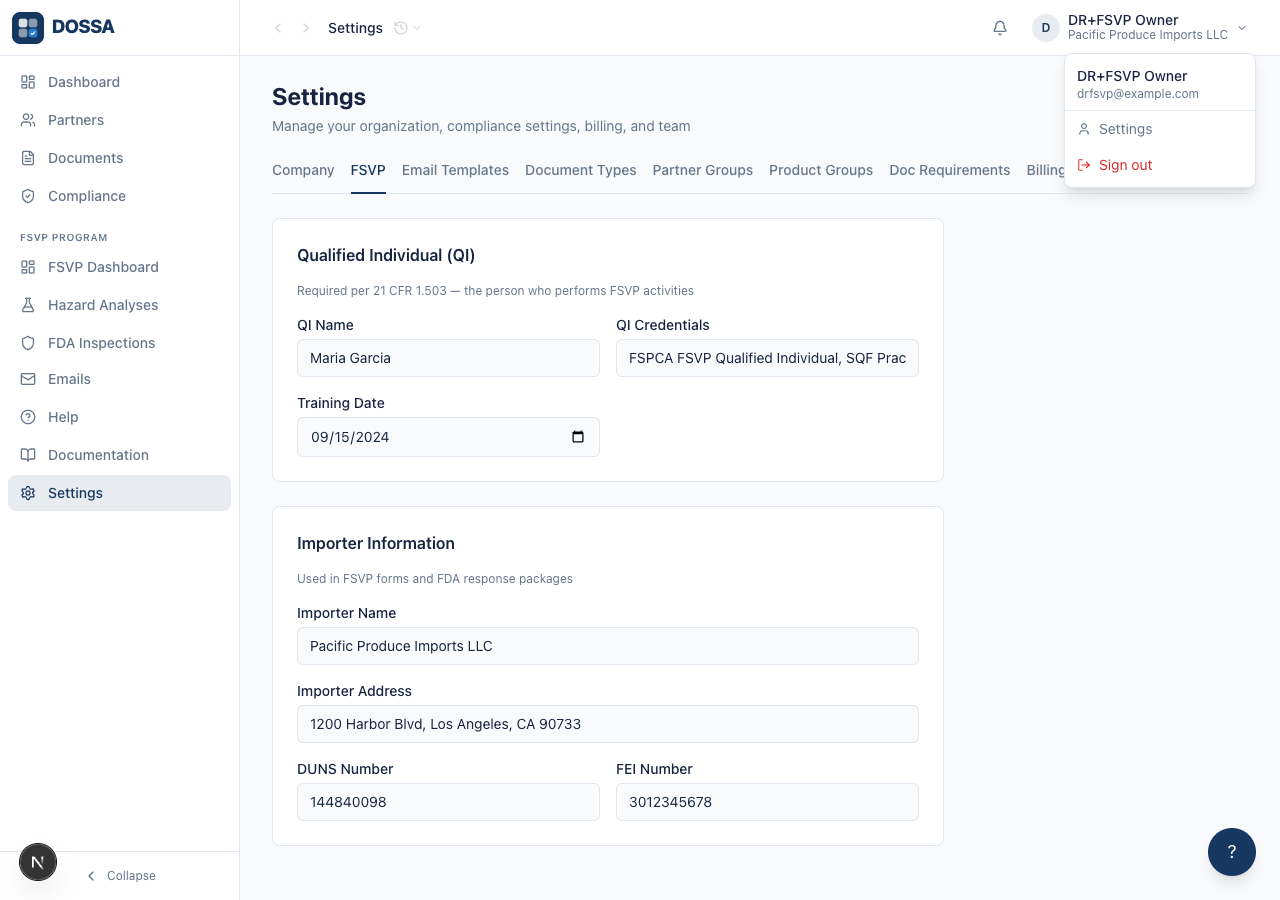1280x900 pixels.
Task: Open Documentation book item
Action: (x=119, y=455)
